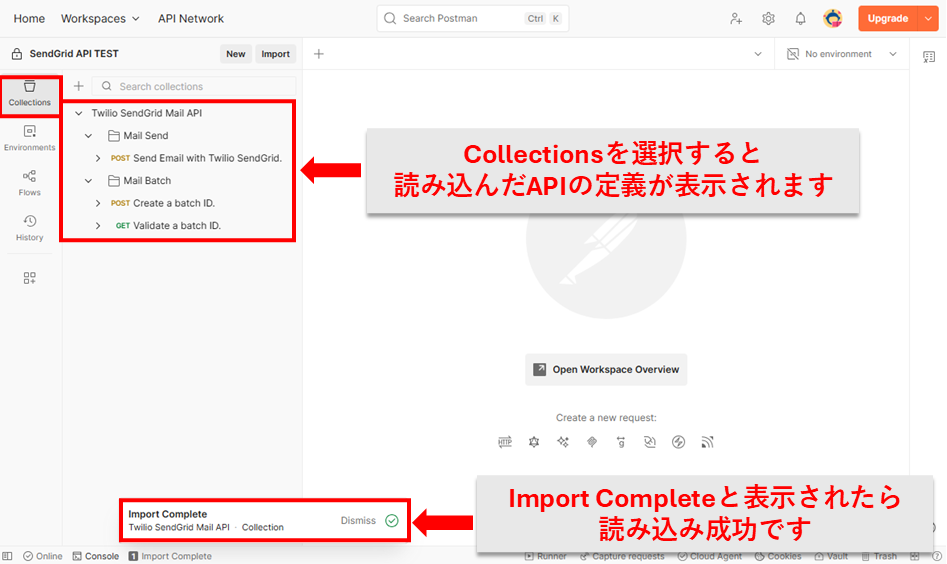Click the Open Workspace Overview button

pos(606,369)
